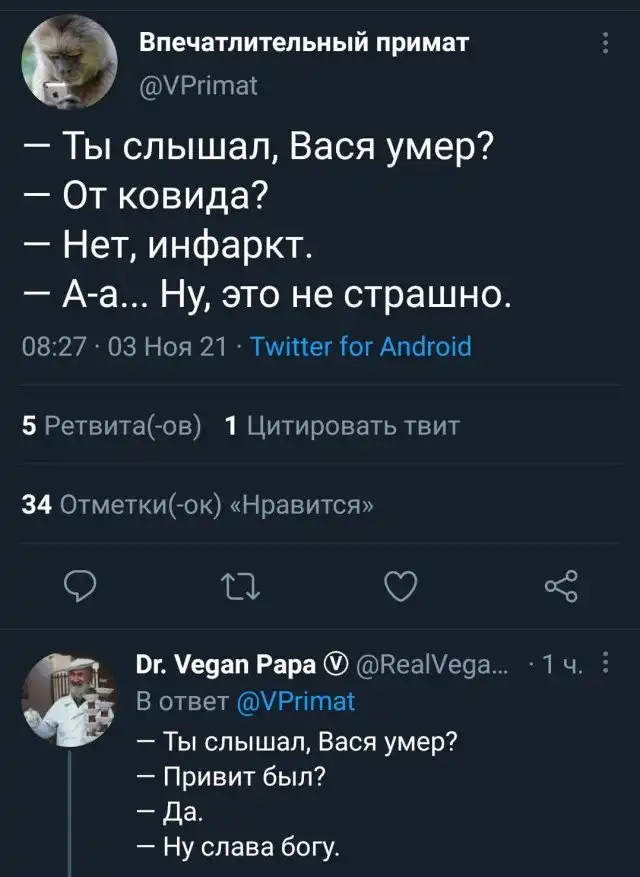
Task: Click the "Twitter for Android" source link
Action: pyautogui.click(x=360, y=347)
